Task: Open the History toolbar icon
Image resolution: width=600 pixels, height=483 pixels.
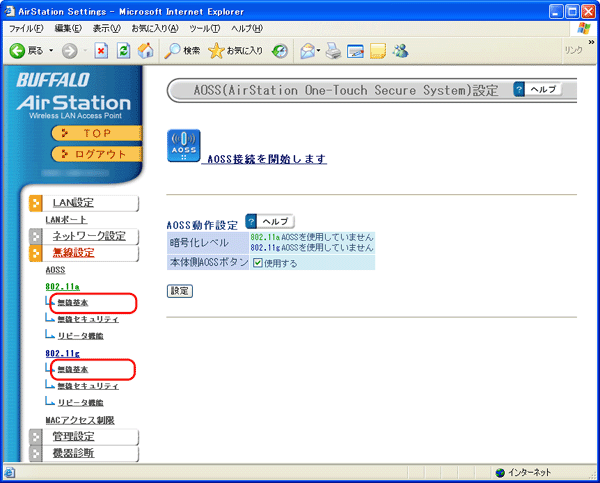Action: pos(280,50)
